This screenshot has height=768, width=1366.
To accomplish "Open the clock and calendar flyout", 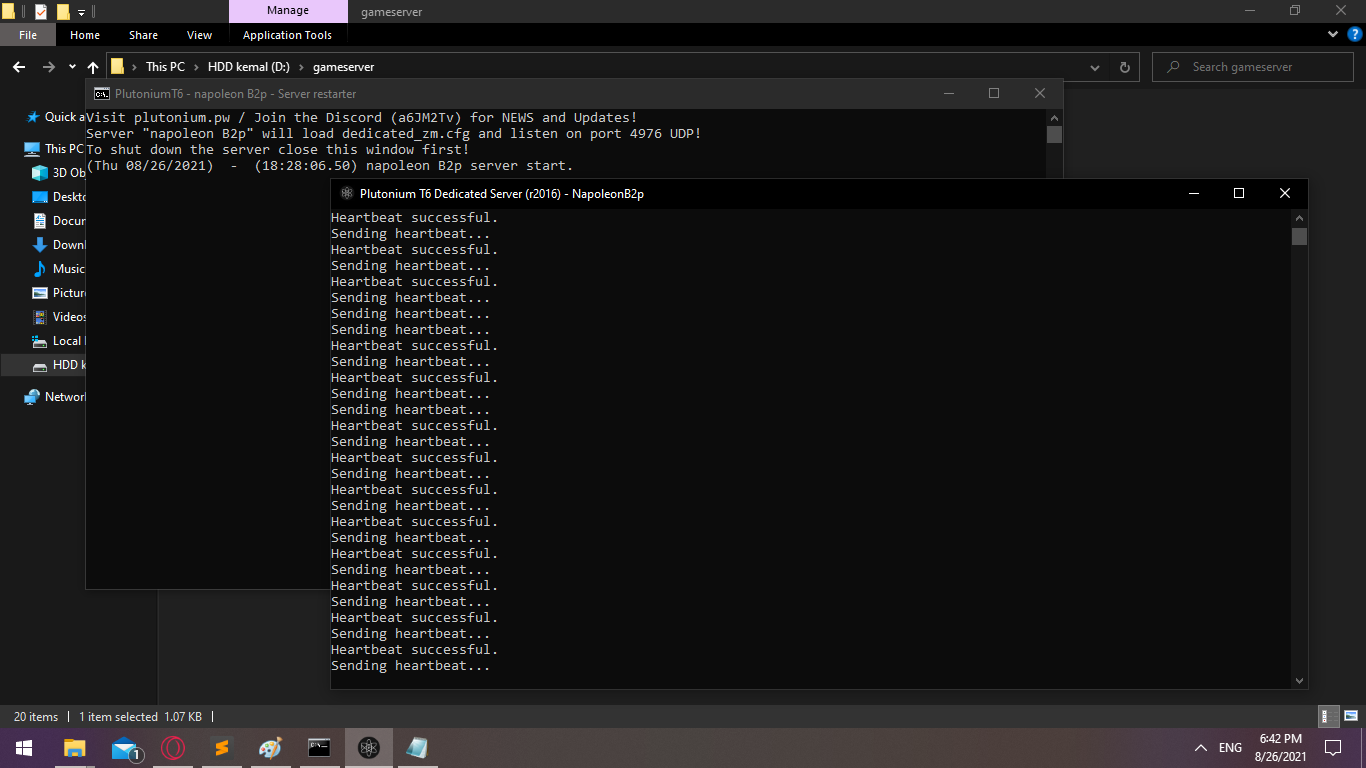I will pos(1281,747).
